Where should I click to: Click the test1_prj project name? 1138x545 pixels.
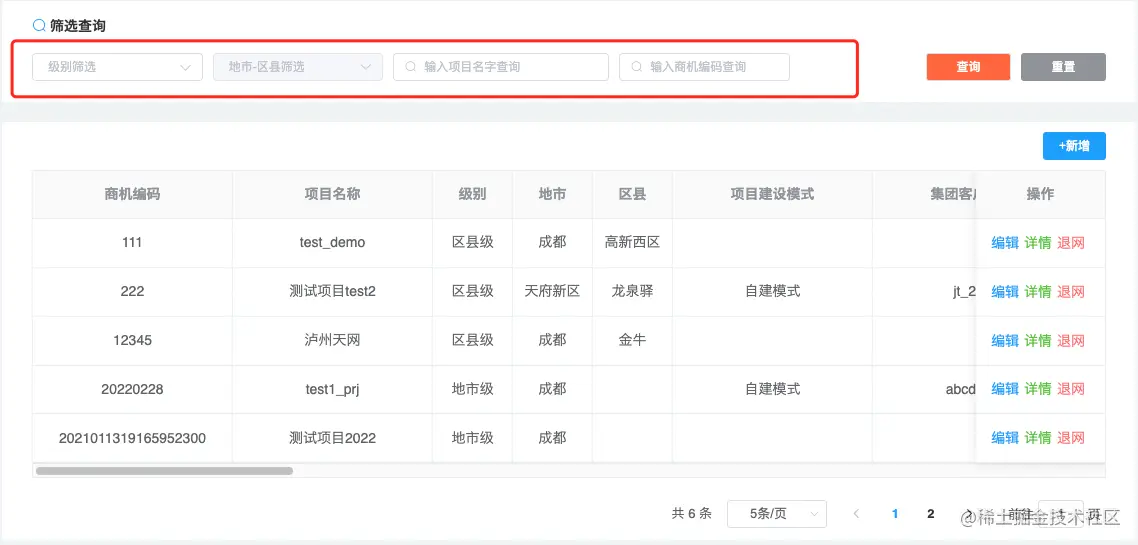(332, 389)
